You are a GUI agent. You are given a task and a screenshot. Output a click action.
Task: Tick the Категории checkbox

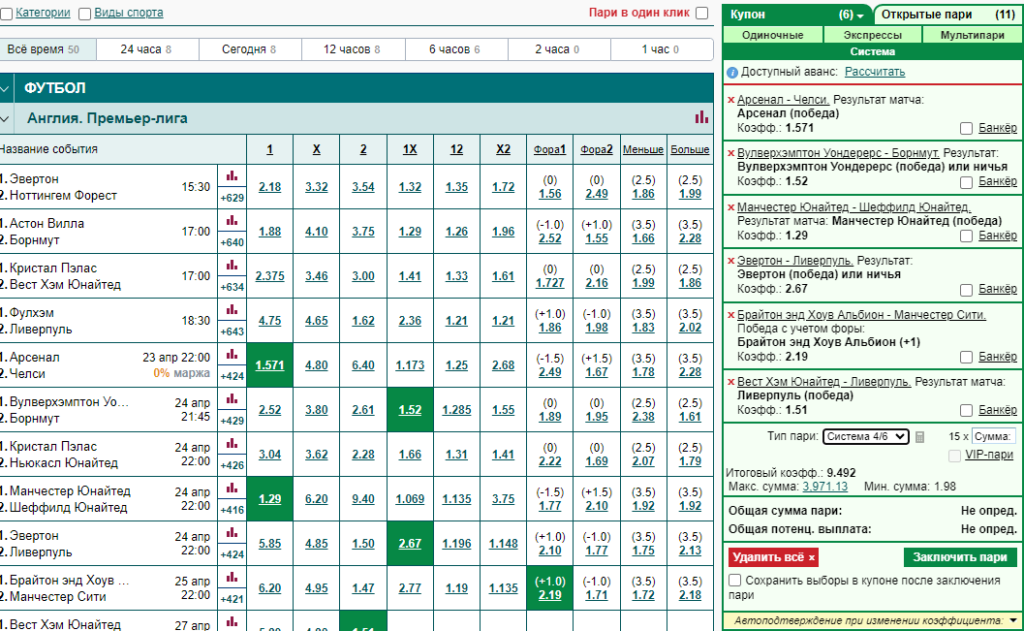pos(7,14)
